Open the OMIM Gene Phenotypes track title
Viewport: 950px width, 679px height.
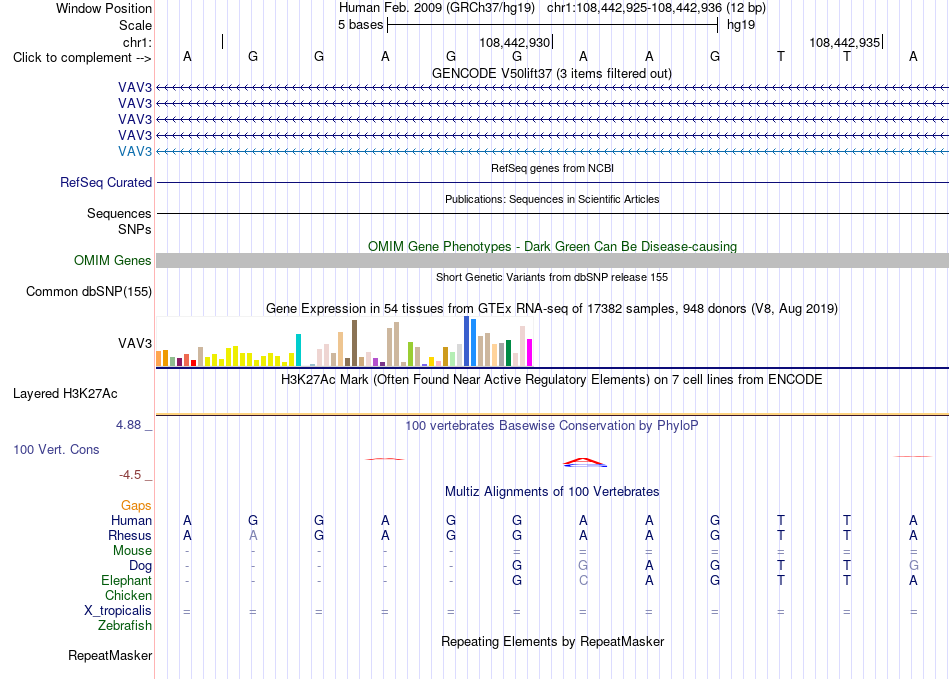point(552,247)
